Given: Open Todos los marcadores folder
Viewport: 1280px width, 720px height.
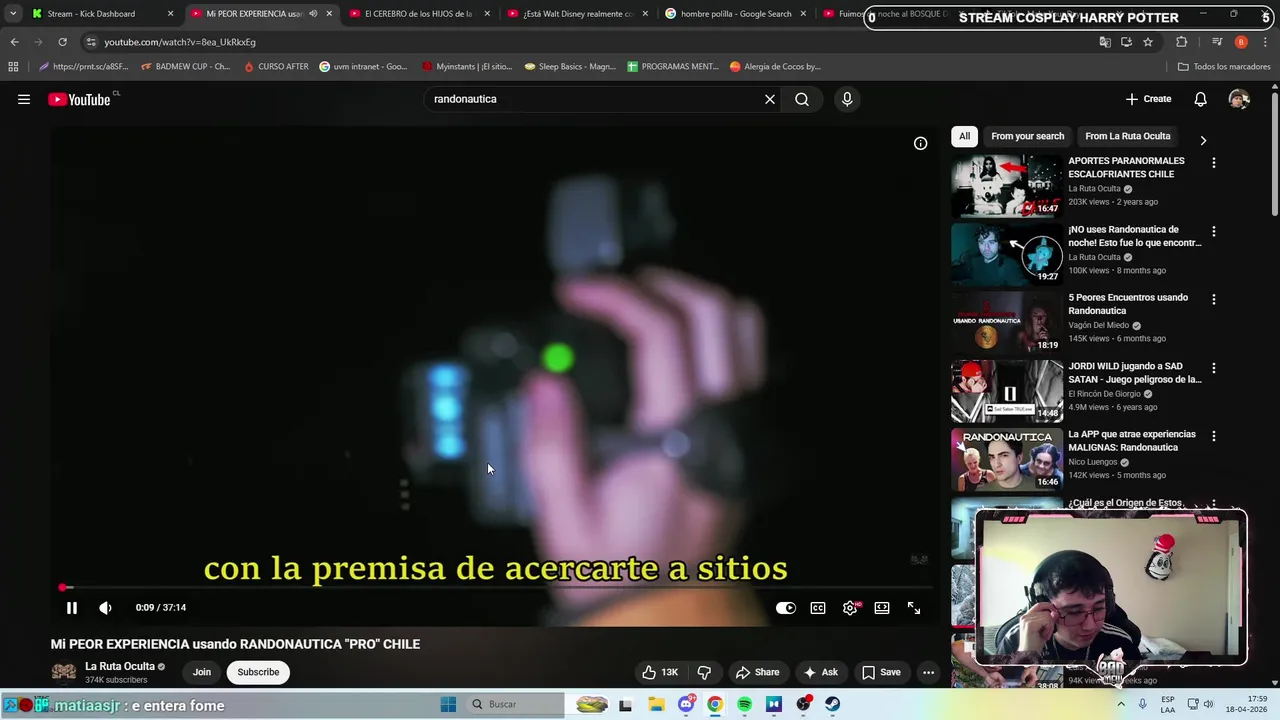Looking at the screenshot, I should [x=1224, y=67].
